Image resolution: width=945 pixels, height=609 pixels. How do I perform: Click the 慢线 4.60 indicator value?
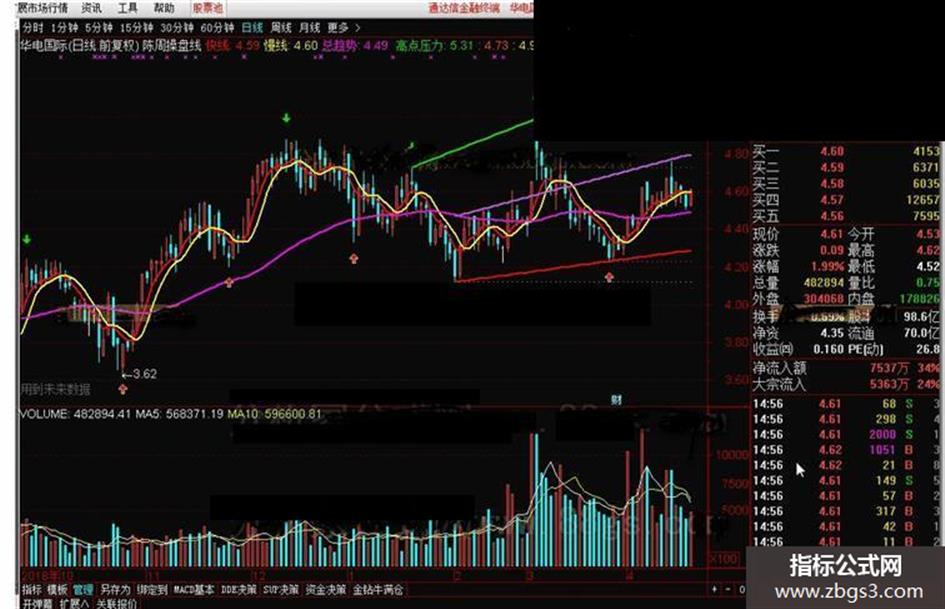tap(290, 45)
